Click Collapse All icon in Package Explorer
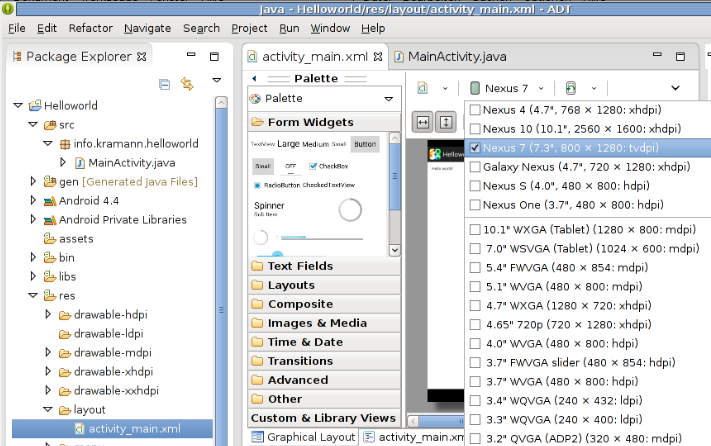The width and height of the screenshot is (711, 446). [x=165, y=84]
